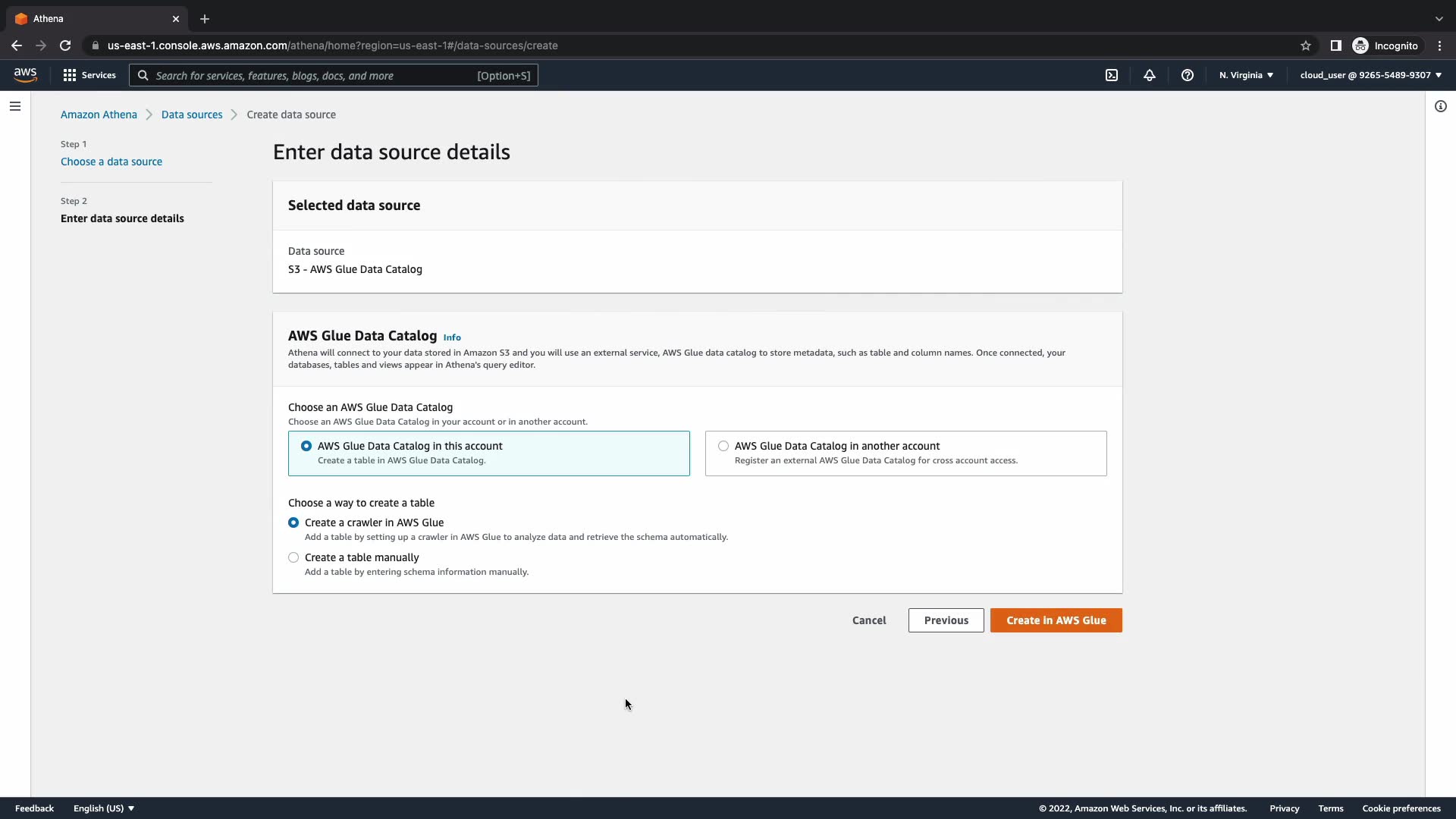1456x819 pixels.
Task: Expand the N. Virginia region dropdown
Action: pyautogui.click(x=1246, y=75)
